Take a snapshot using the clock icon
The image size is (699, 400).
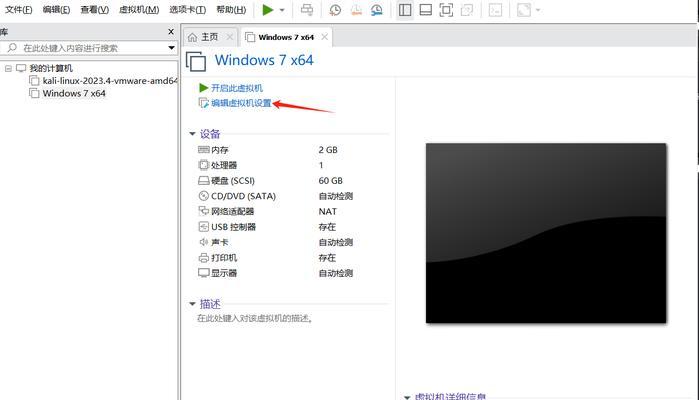(x=335, y=10)
